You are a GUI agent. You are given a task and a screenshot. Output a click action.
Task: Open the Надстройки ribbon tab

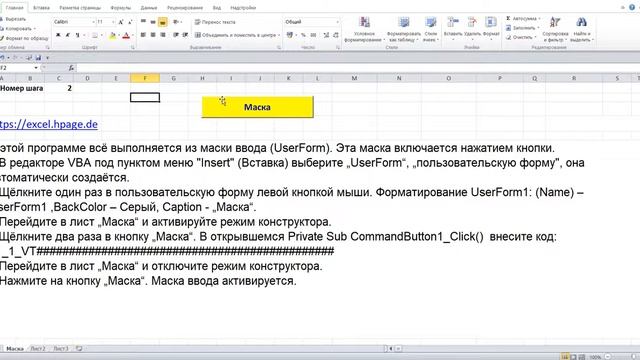pyautogui.click(x=243, y=8)
